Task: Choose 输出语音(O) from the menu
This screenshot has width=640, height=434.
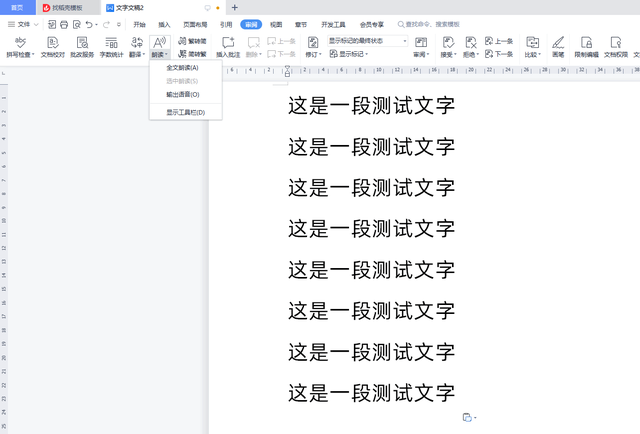Action: point(186,94)
